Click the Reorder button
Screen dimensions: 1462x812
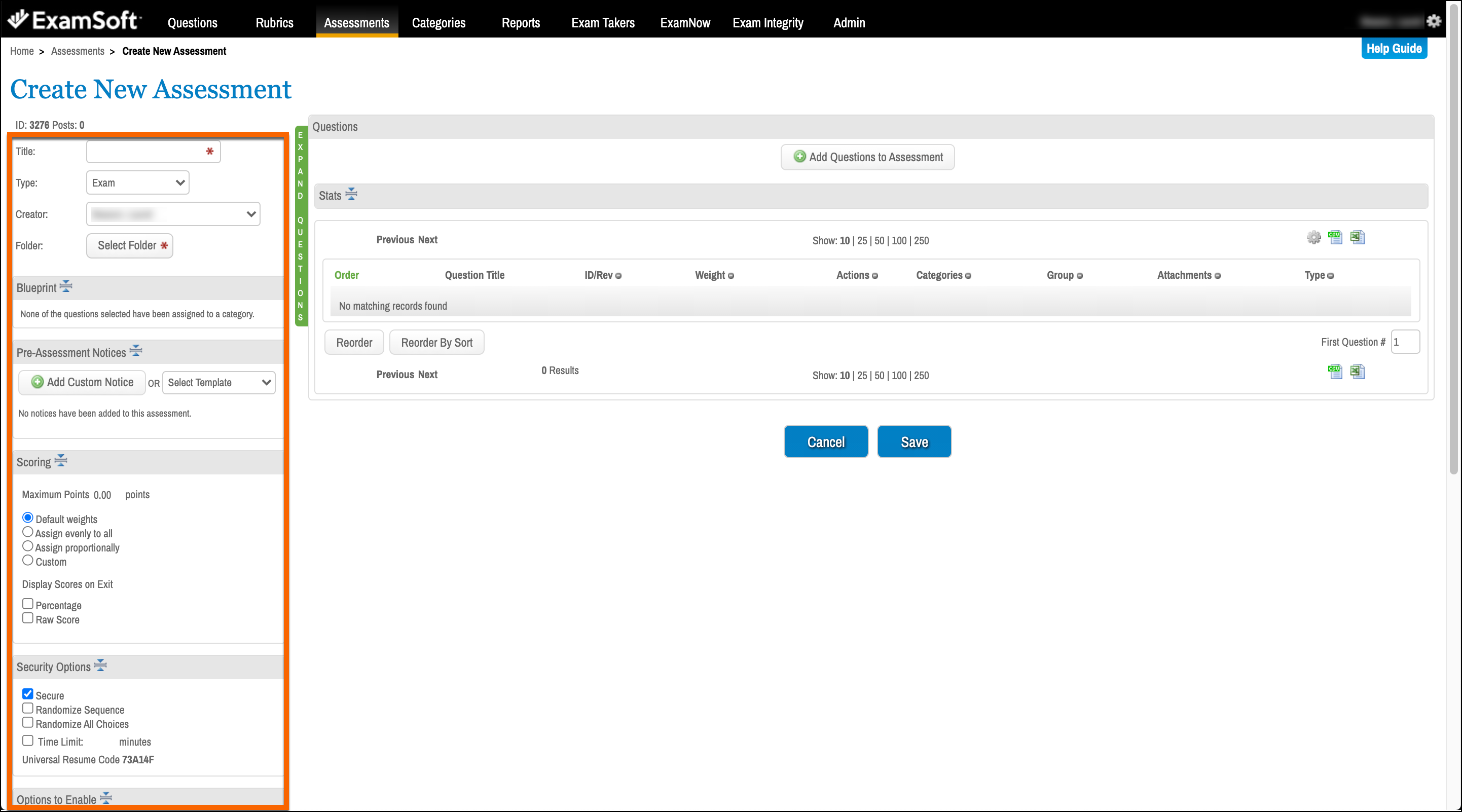click(x=354, y=342)
